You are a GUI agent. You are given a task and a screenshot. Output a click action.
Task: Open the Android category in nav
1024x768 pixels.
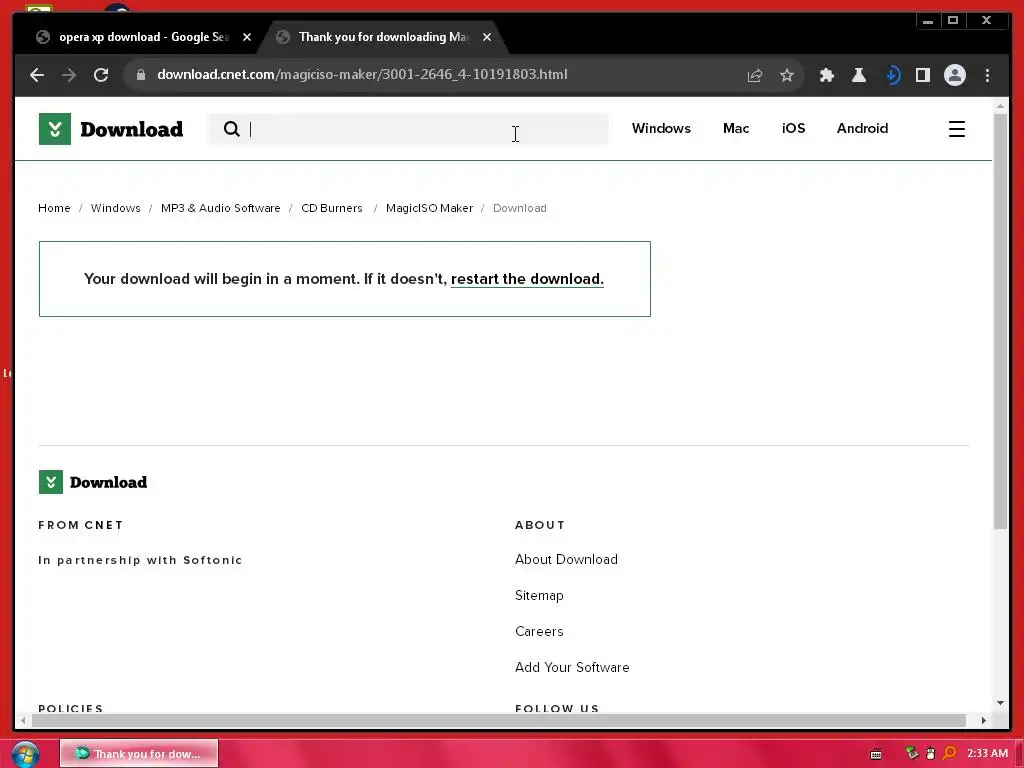pos(862,129)
